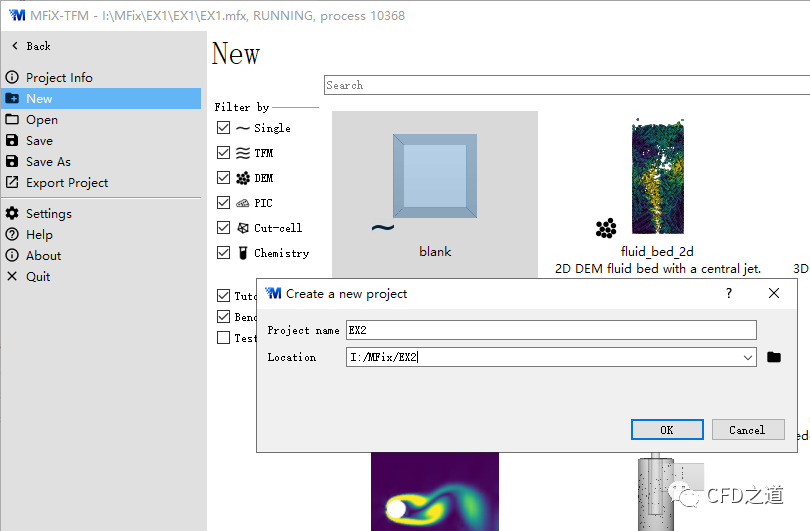Choose Save in the sidebar menu
810x531 pixels.
(x=101, y=140)
